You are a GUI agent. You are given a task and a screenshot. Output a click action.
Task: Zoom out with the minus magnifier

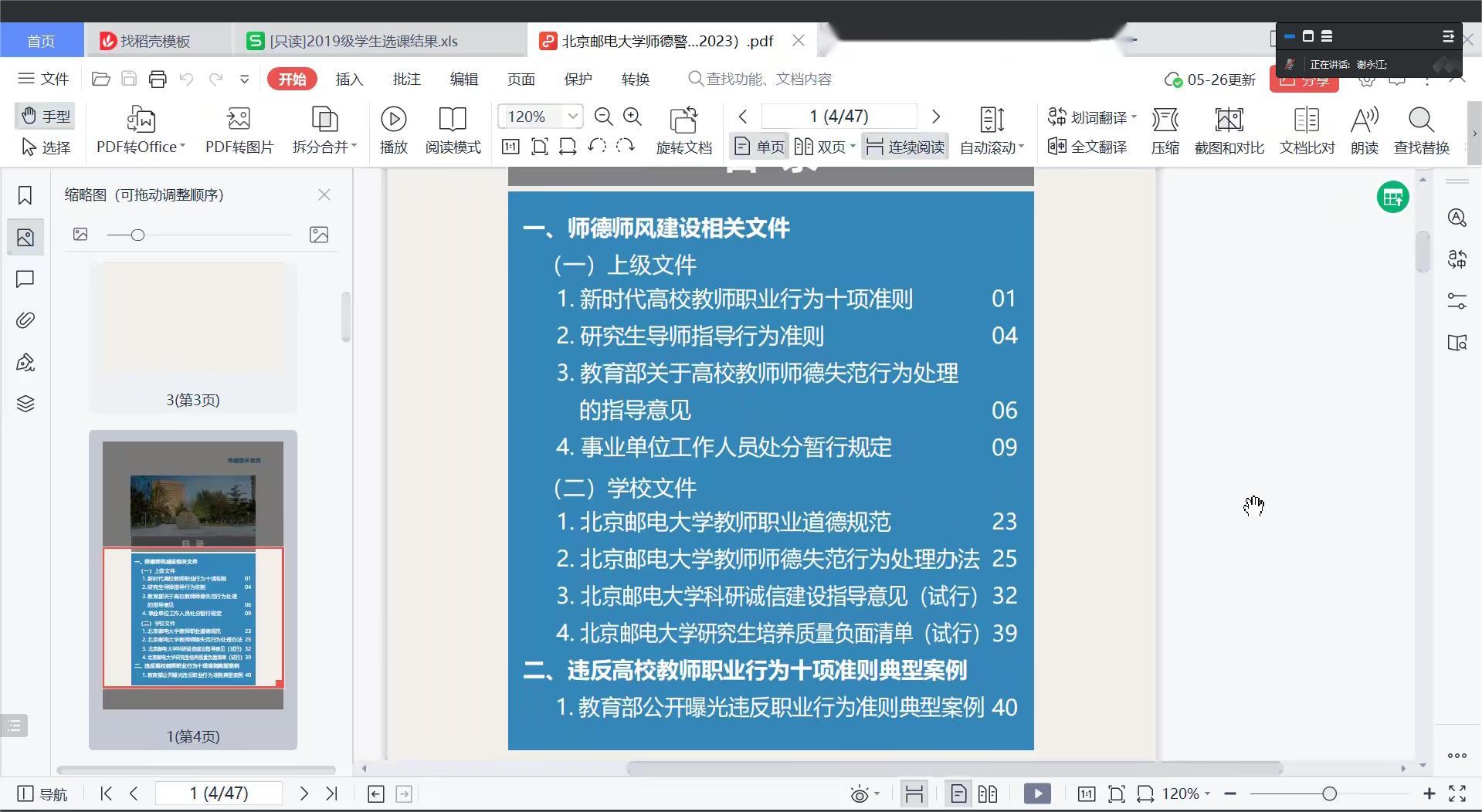tap(603, 117)
